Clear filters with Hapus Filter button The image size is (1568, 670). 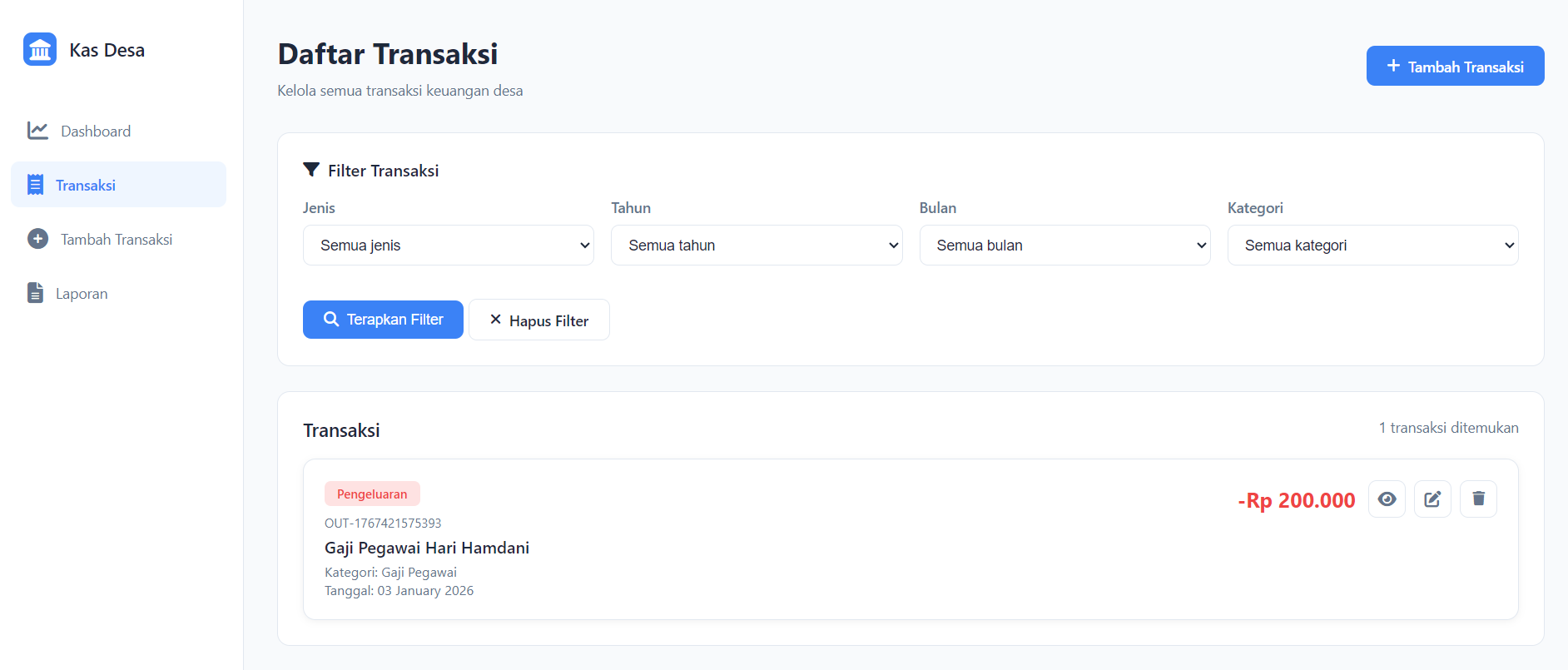coord(539,320)
